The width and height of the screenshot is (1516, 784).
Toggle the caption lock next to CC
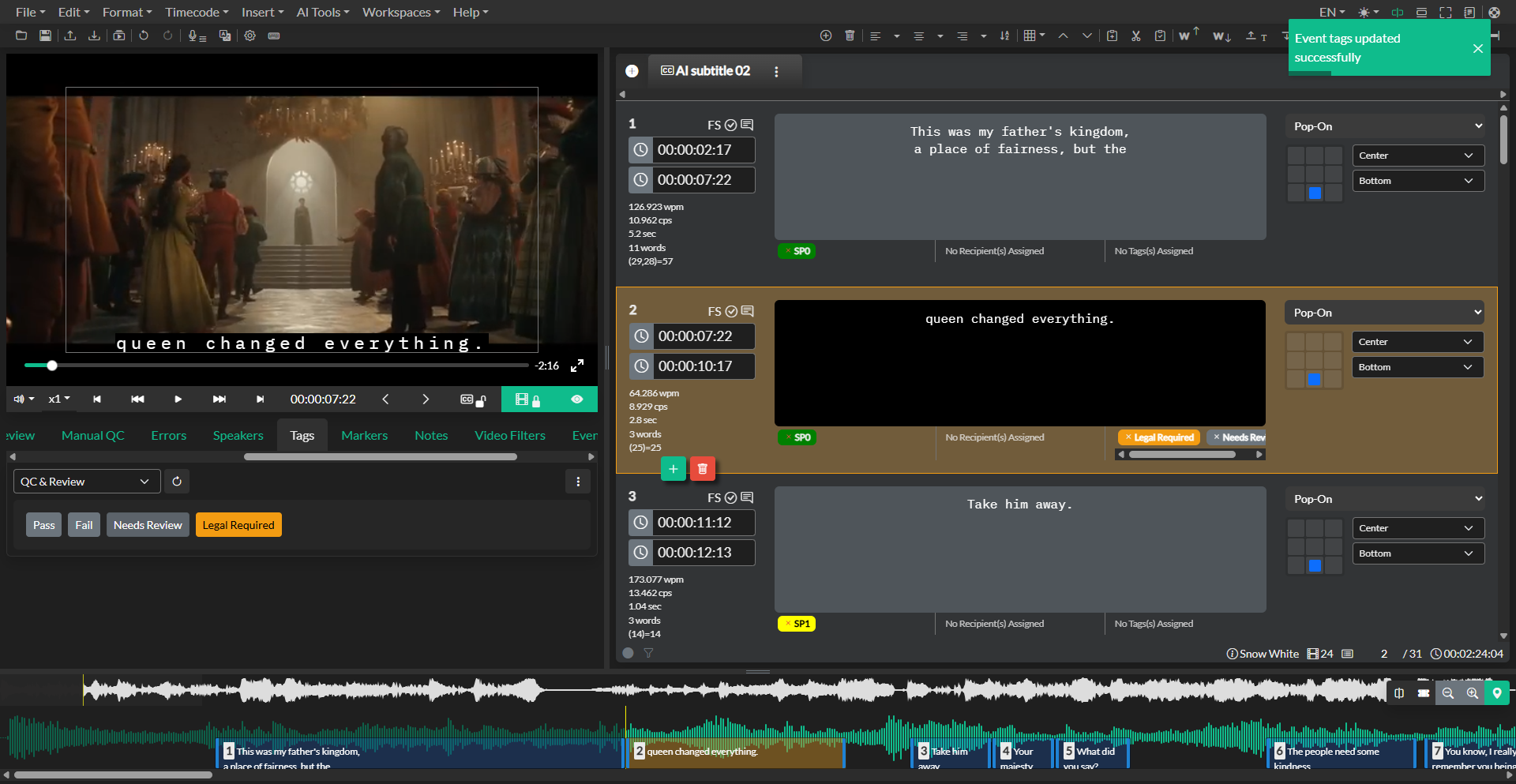pos(480,400)
